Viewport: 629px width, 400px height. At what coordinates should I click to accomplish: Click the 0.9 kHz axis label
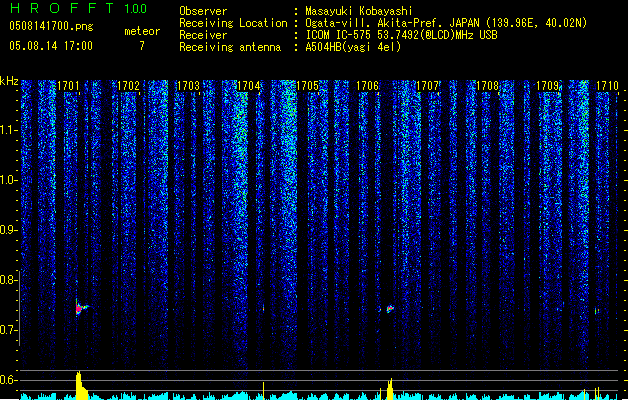click(8, 230)
